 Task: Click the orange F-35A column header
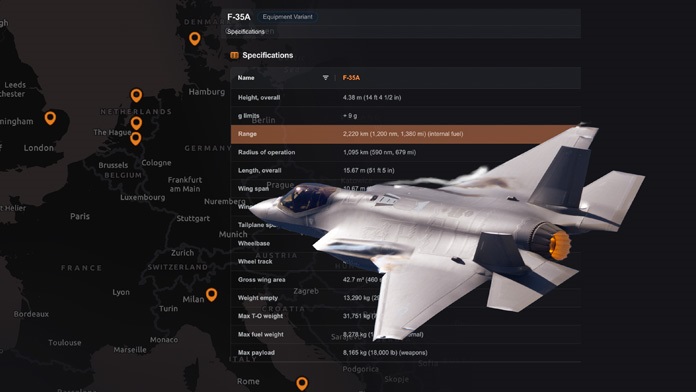(x=351, y=78)
